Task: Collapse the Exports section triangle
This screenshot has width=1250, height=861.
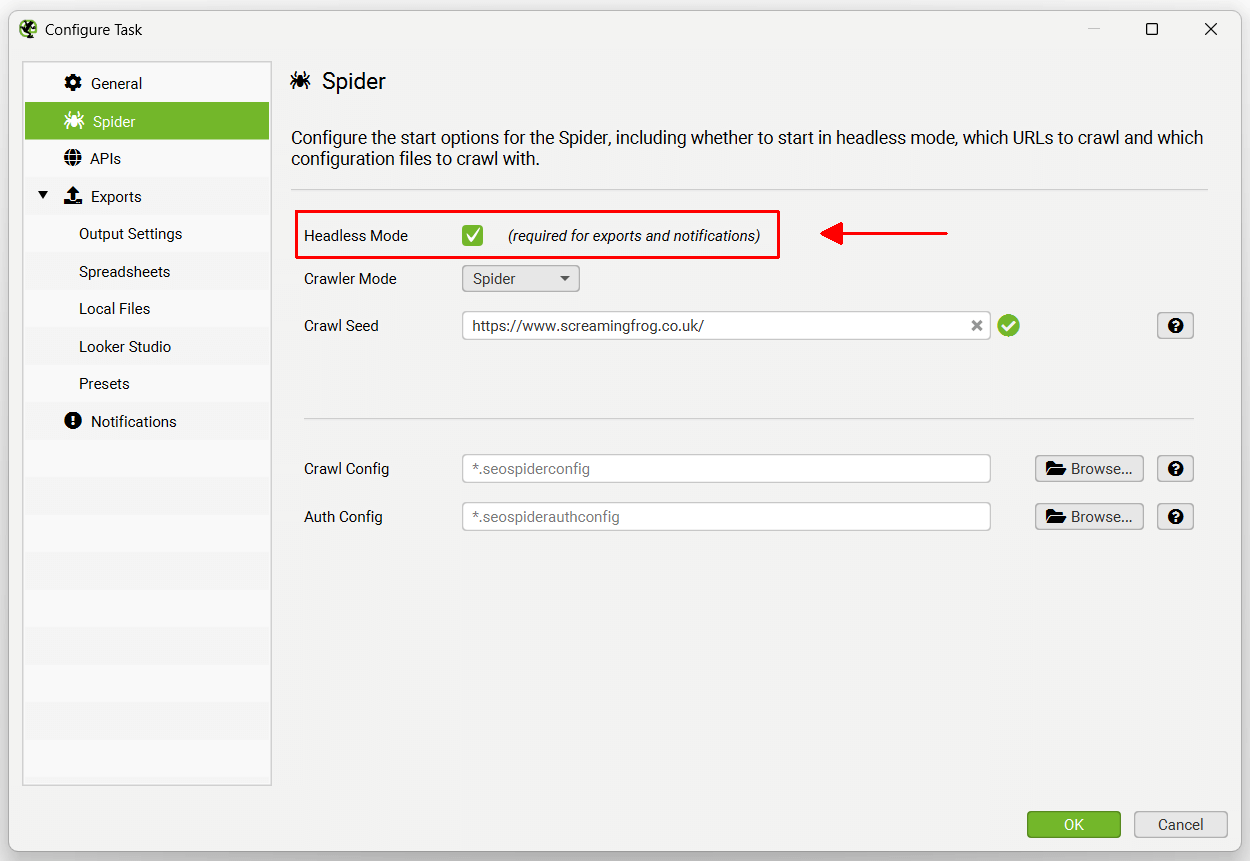Action: pos(42,195)
